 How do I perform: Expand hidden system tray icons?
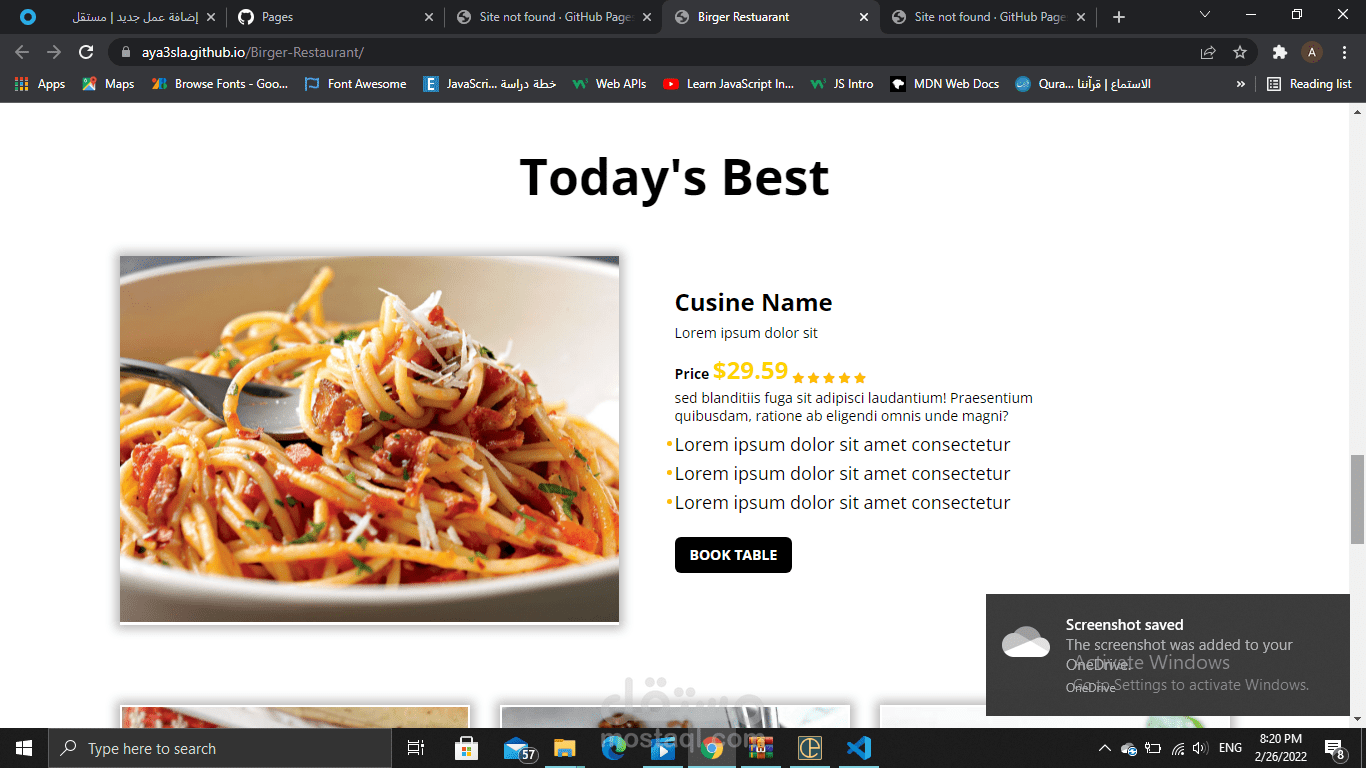(x=1104, y=748)
